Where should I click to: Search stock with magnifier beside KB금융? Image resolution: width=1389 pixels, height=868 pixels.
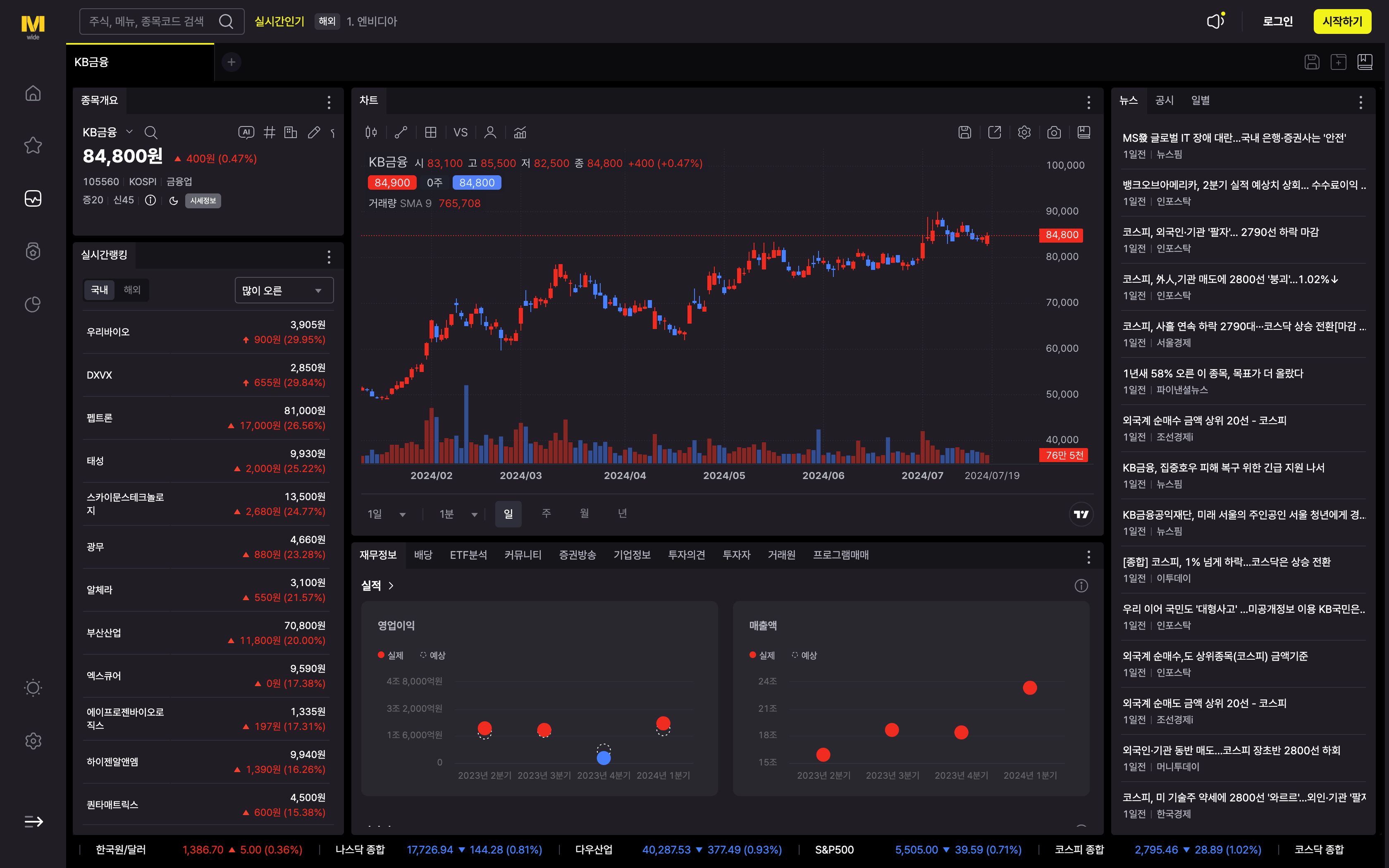151,133
